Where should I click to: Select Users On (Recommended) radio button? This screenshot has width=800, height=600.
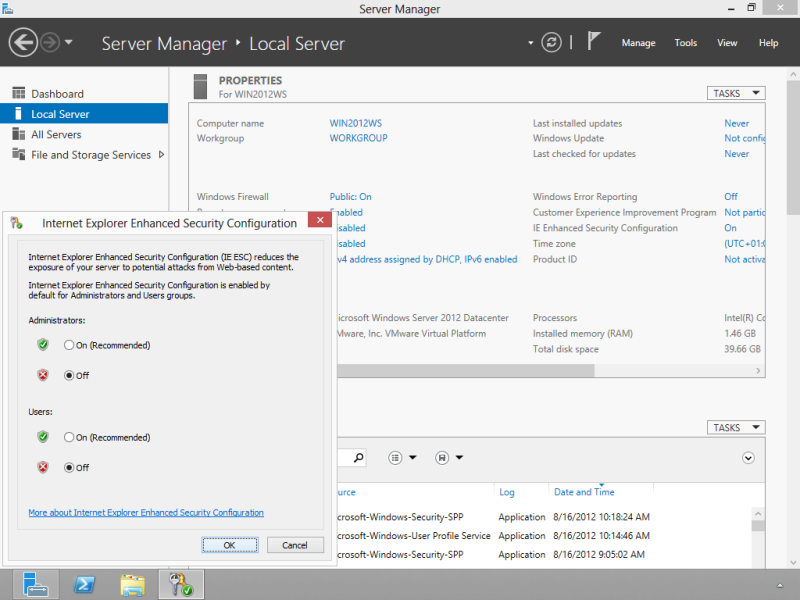69,437
